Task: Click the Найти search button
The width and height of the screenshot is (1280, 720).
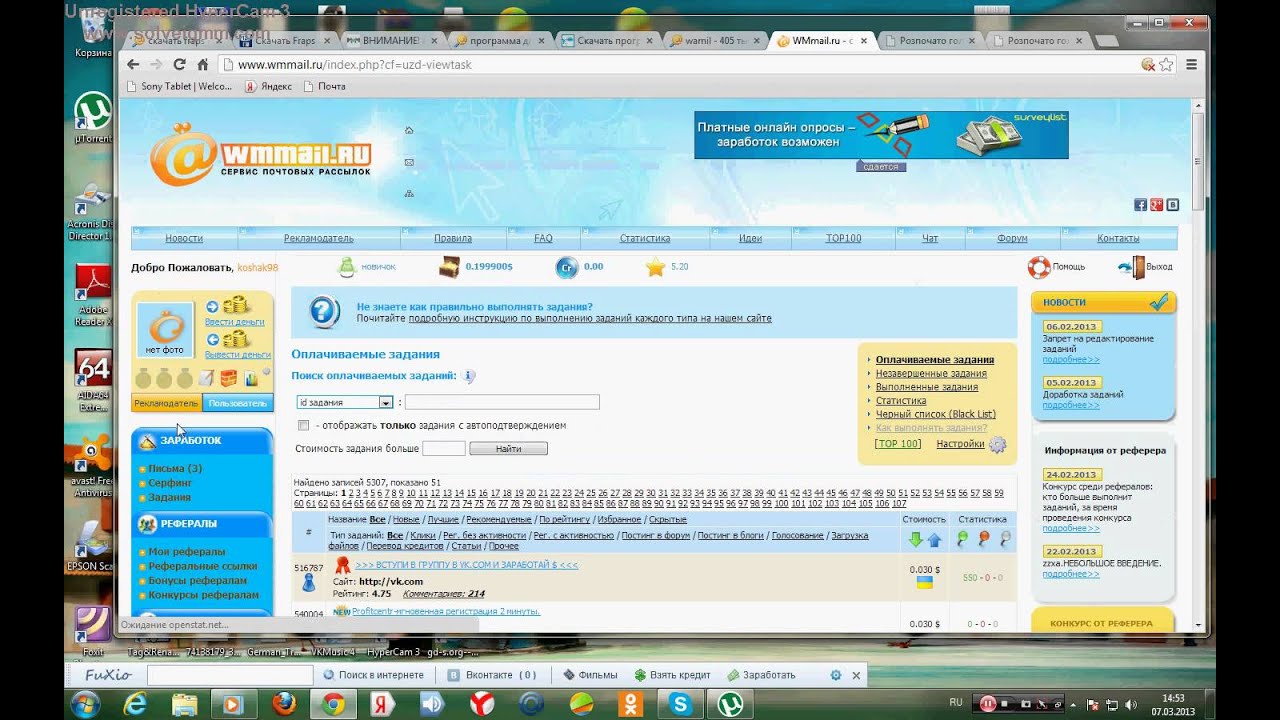Action: [508, 449]
